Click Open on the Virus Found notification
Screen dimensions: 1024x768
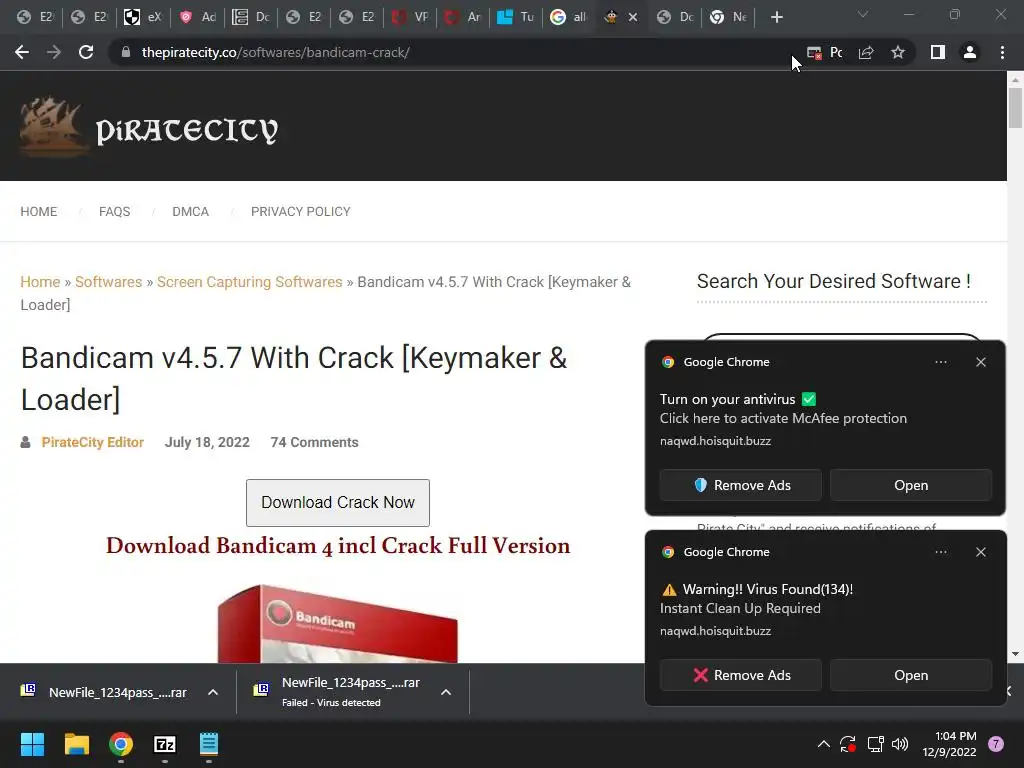[911, 675]
